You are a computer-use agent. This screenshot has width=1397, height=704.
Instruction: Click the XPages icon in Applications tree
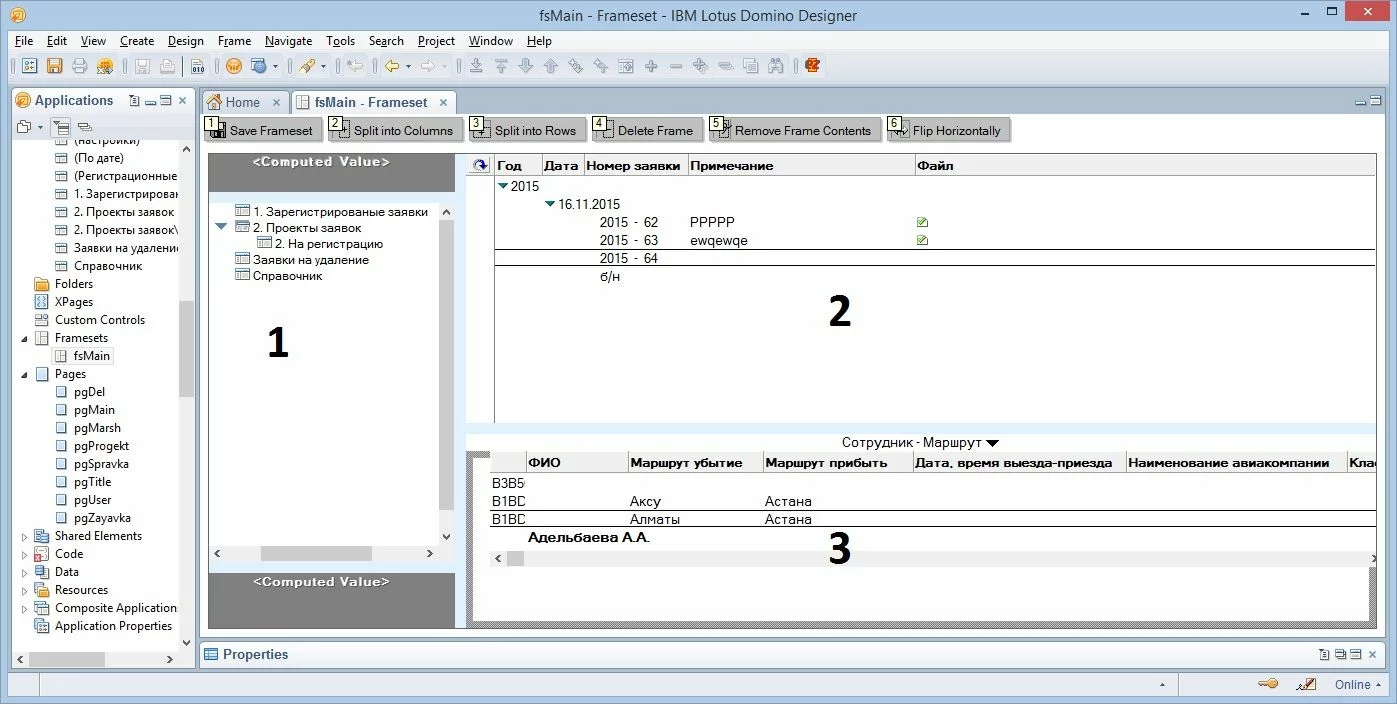(42, 302)
